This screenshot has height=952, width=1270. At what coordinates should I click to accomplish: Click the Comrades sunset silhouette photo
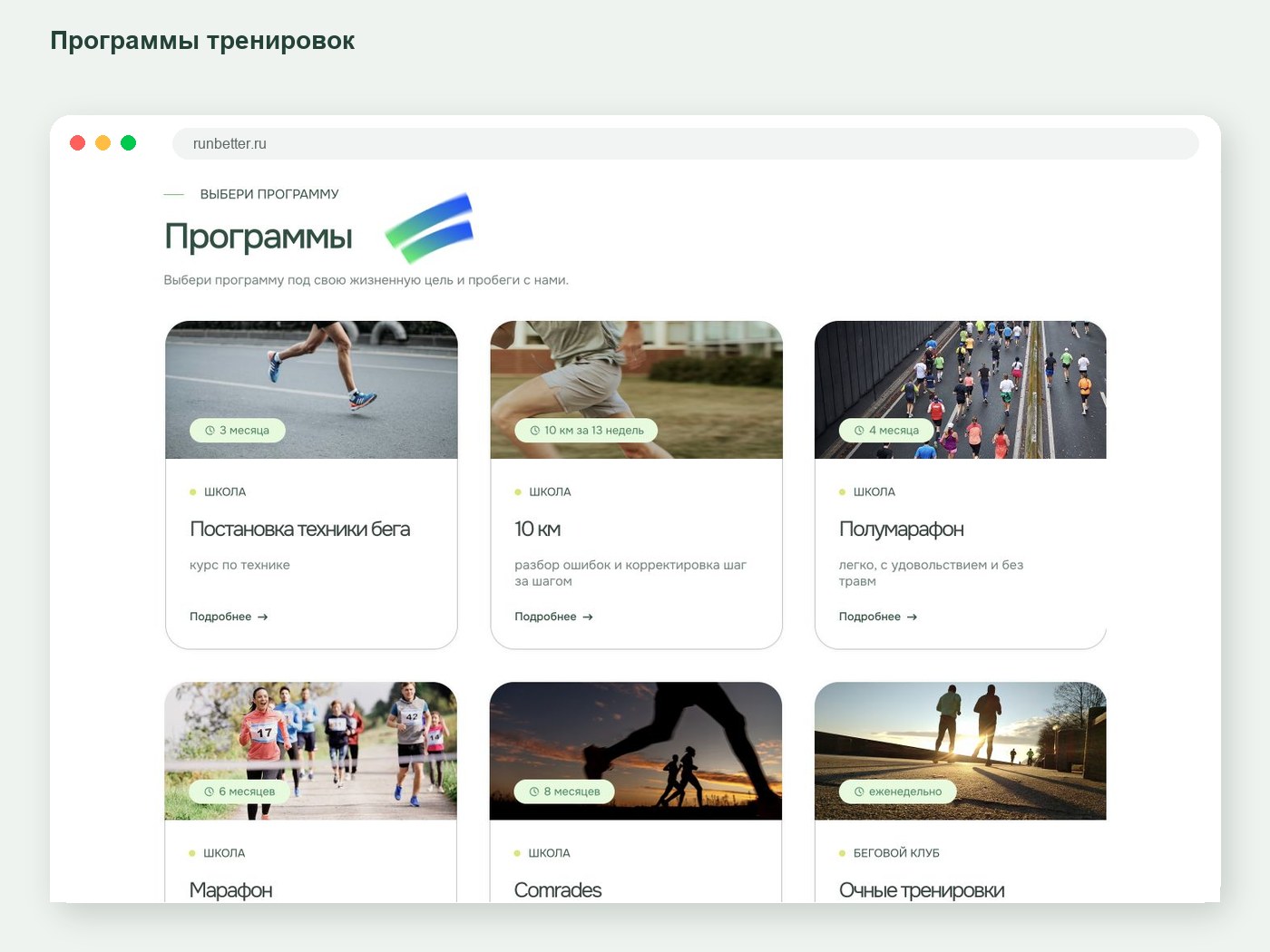[635, 751]
